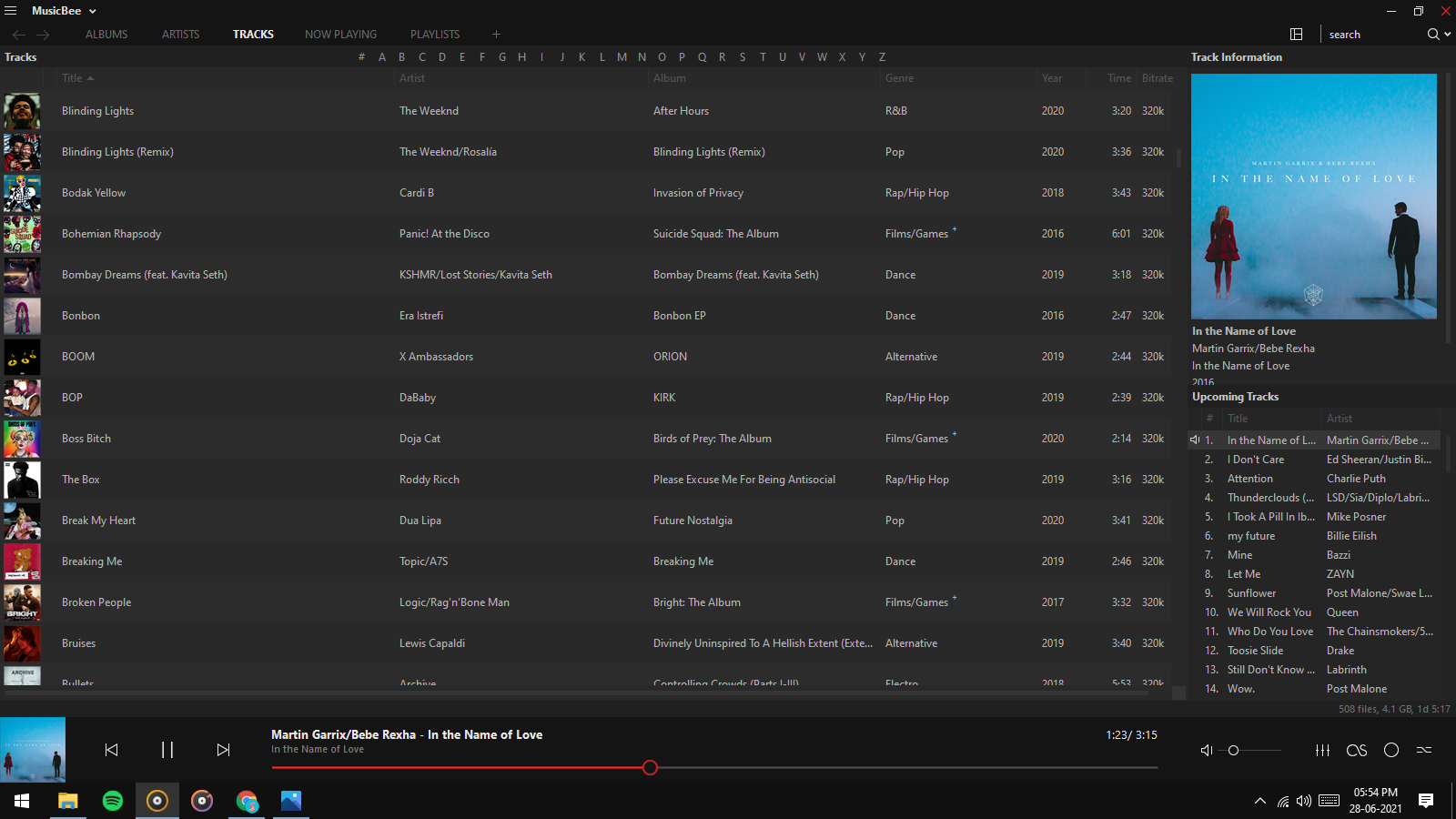Image resolution: width=1456 pixels, height=819 pixels.
Task: Sort tracks by the Bitrate column
Action: [1158, 78]
